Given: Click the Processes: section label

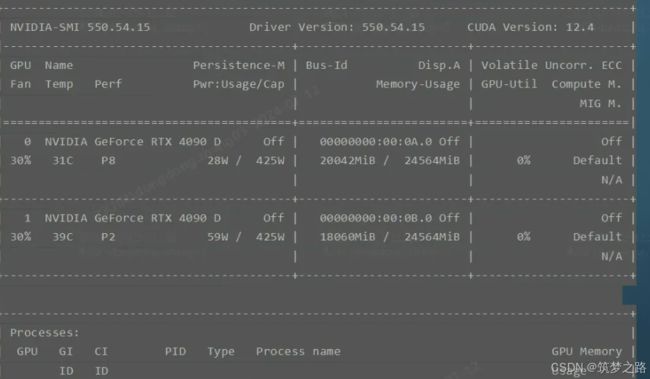Looking at the screenshot, I should [44, 333].
